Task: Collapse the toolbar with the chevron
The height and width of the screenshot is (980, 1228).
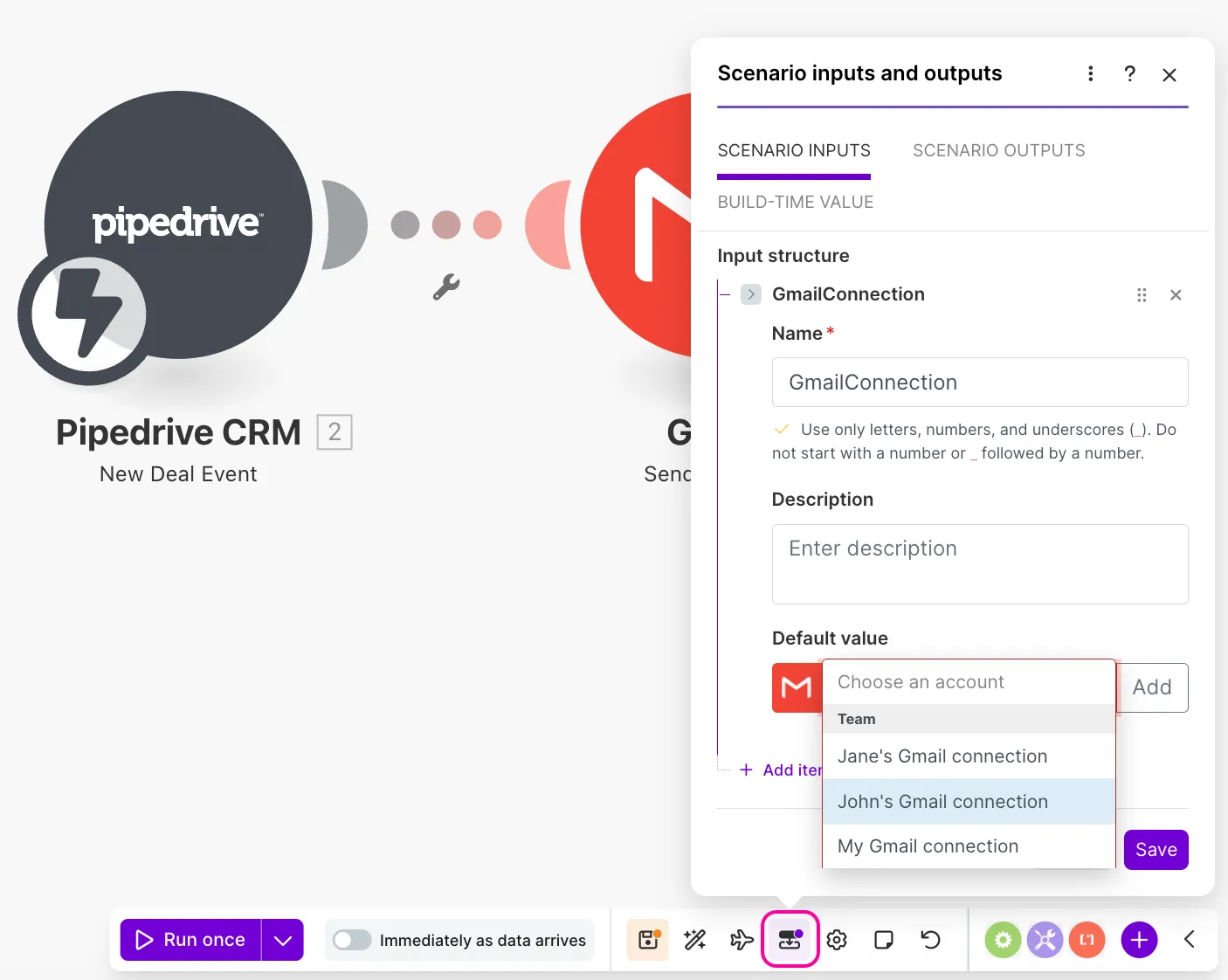Action: 1190,940
